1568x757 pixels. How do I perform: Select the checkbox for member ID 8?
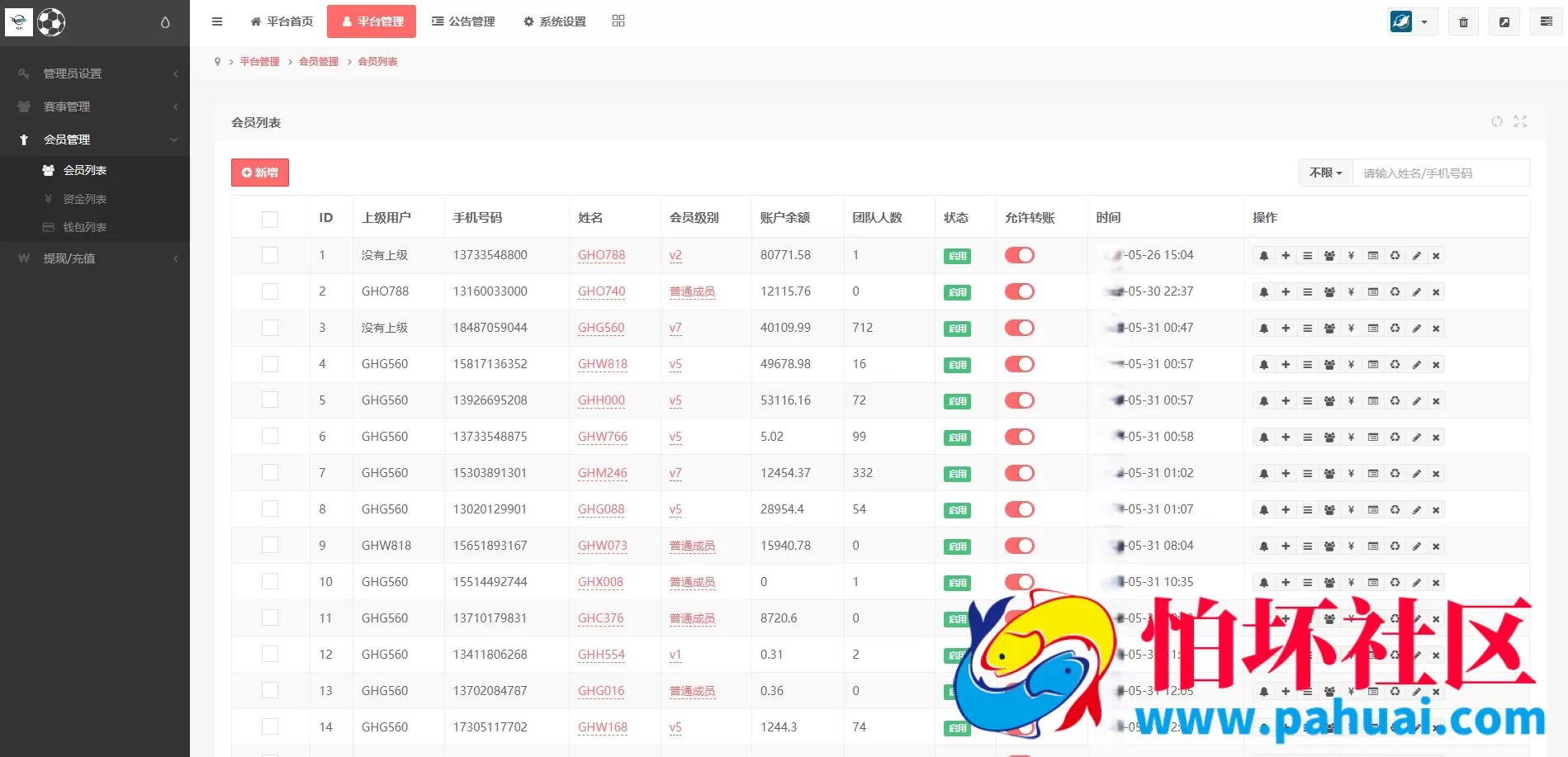click(x=270, y=509)
